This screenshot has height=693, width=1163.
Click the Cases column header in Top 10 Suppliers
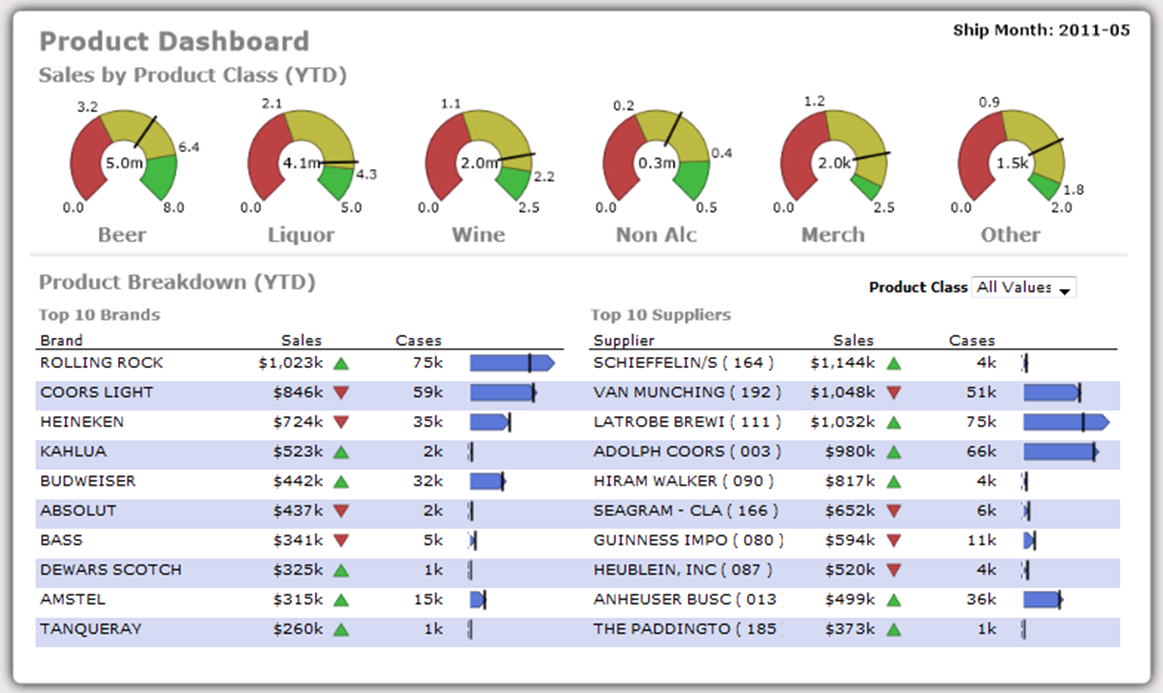(x=971, y=340)
